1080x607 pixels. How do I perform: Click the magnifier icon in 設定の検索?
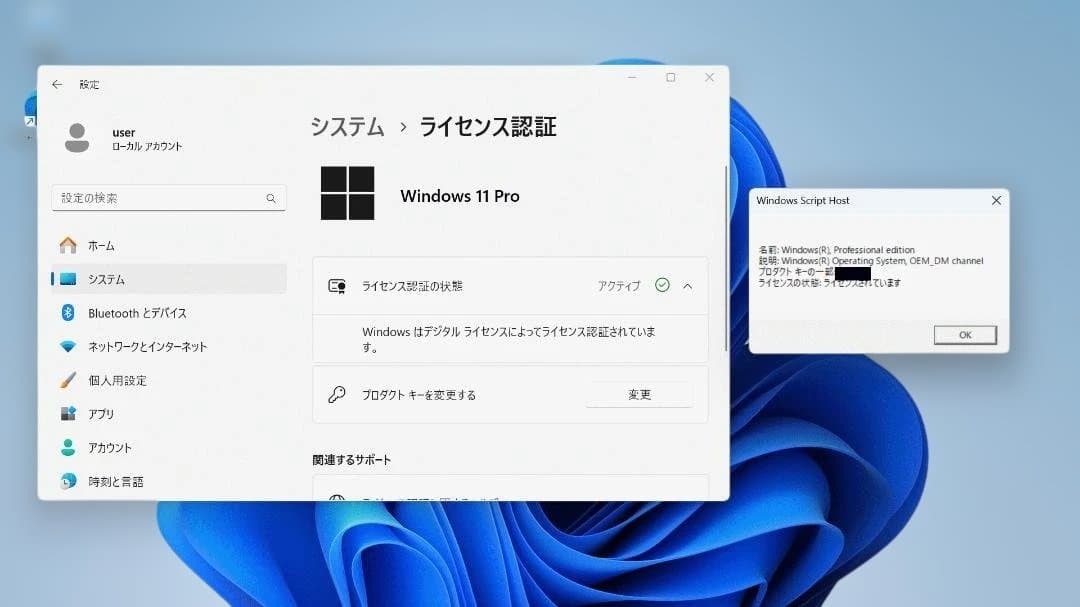[x=270, y=198]
